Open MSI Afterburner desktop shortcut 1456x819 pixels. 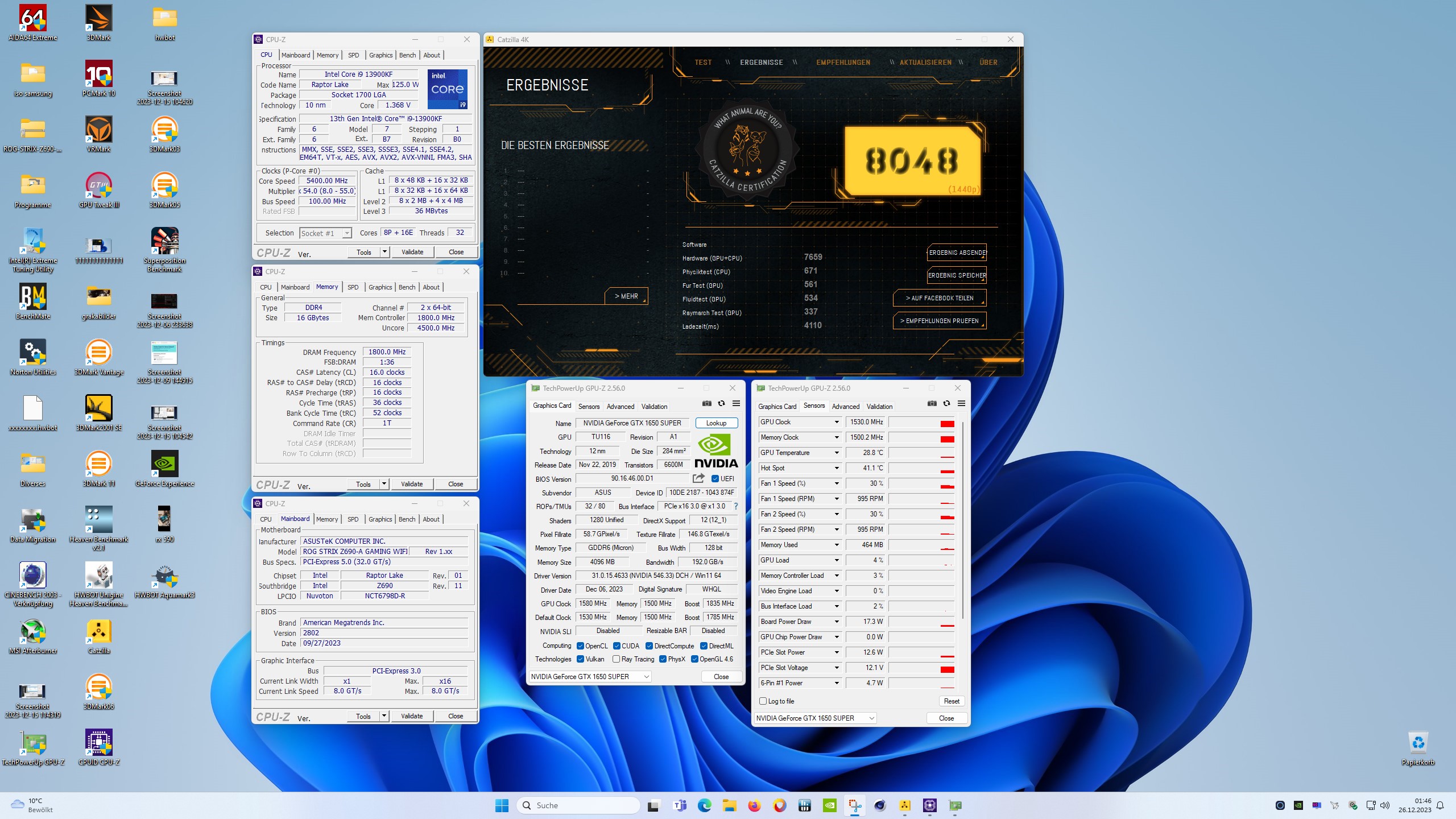32,636
